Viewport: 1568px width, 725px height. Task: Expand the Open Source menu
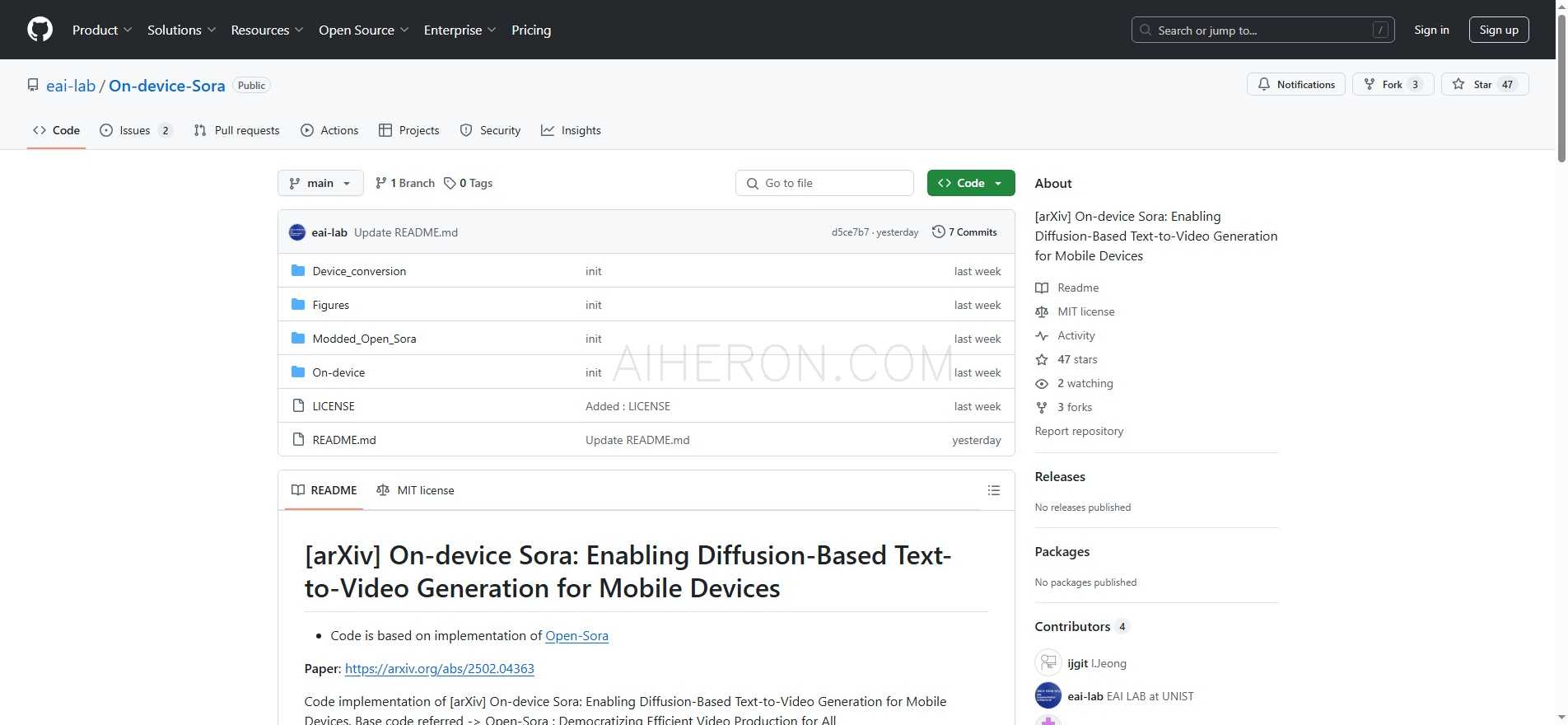coord(364,30)
